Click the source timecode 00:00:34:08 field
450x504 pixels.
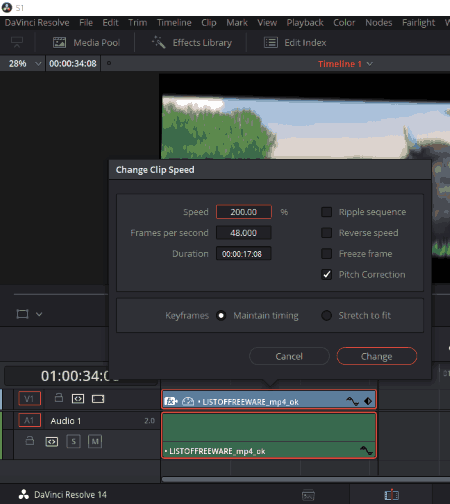tap(73, 63)
